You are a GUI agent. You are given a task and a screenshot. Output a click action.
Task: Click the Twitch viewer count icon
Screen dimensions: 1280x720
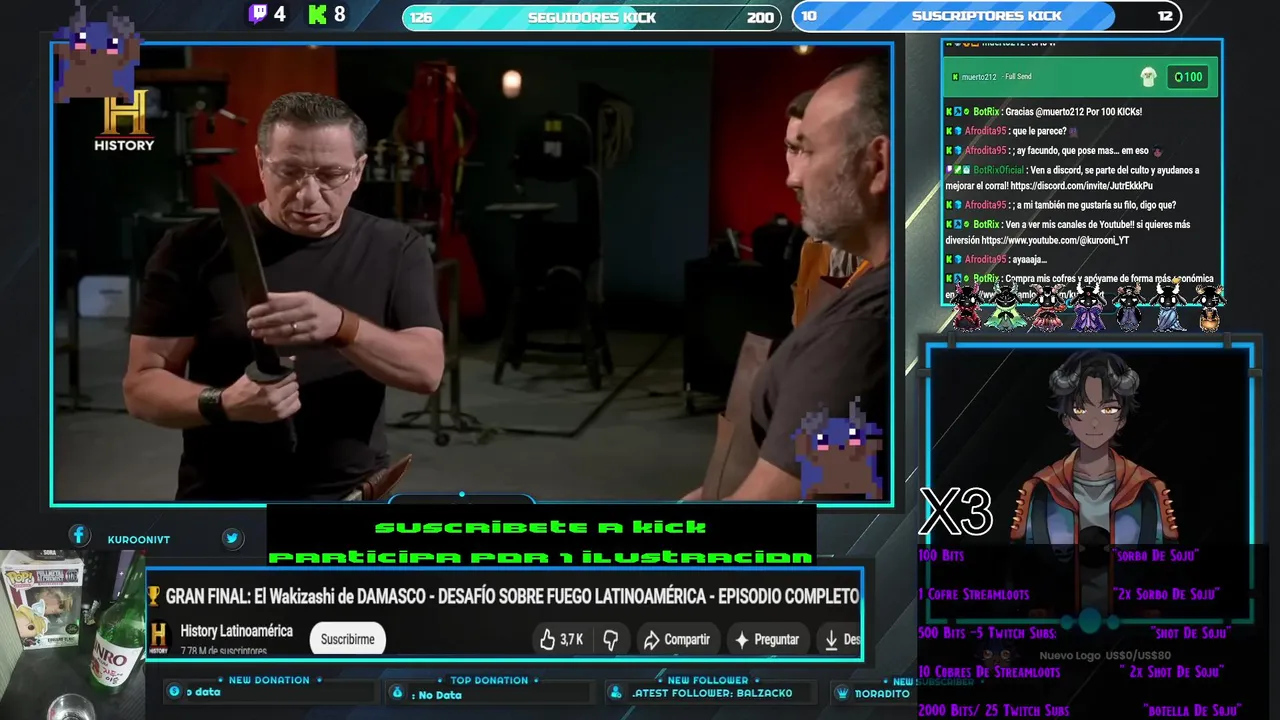(258, 14)
